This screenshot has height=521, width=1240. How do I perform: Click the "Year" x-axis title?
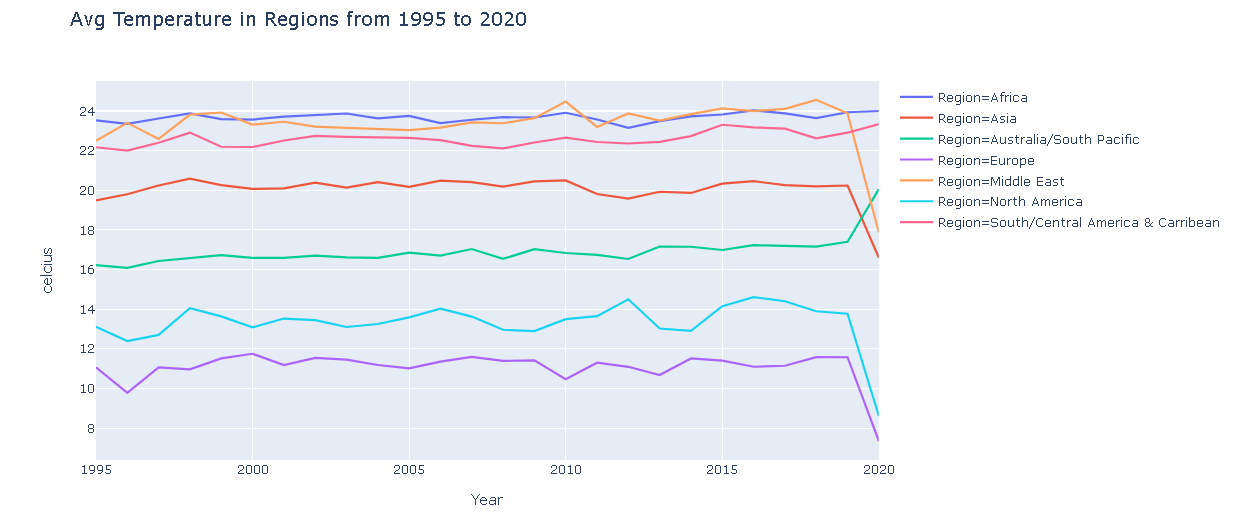[x=487, y=500]
